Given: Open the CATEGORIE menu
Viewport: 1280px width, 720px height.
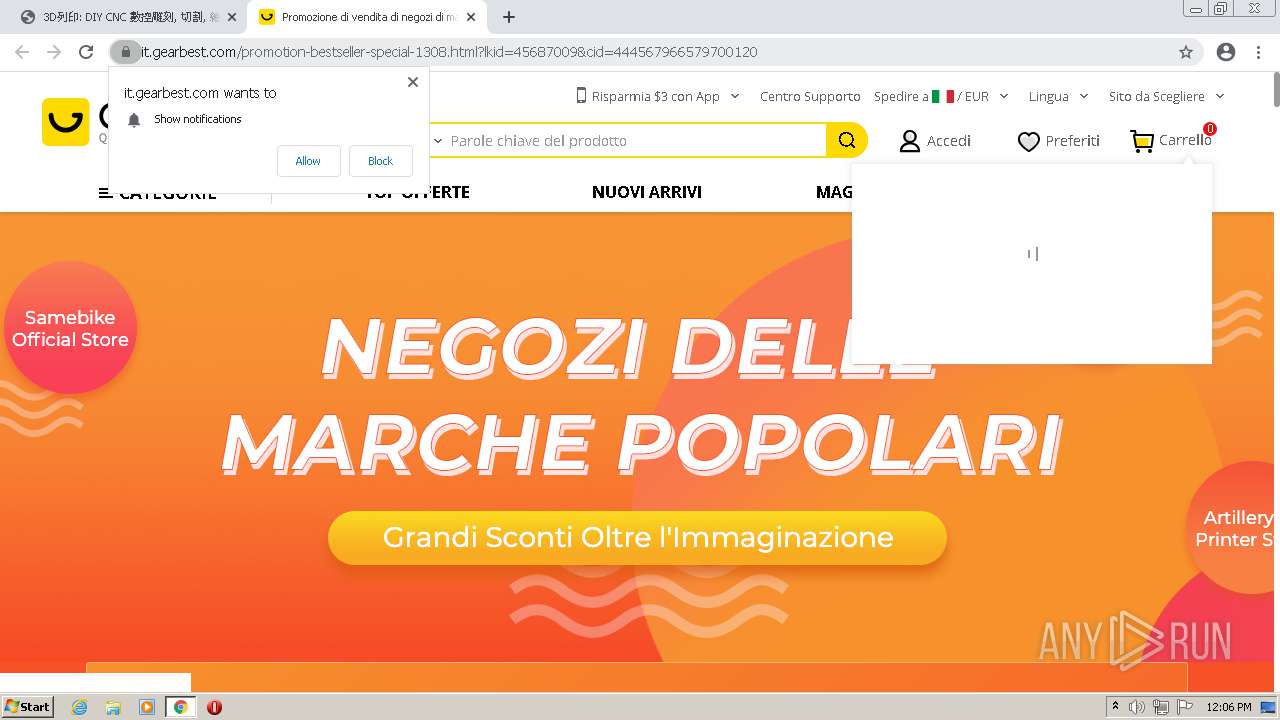Looking at the screenshot, I should pyautogui.click(x=157, y=192).
